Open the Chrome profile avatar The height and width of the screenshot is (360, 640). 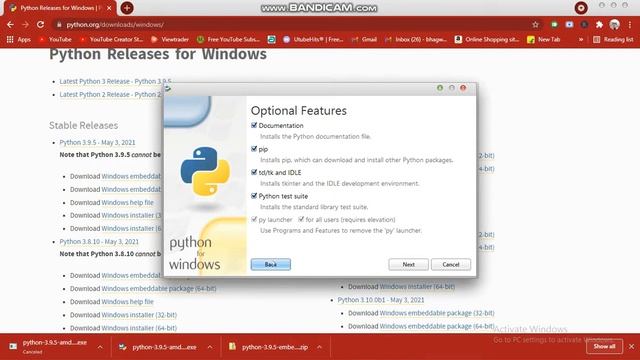pyautogui.click(x=615, y=24)
